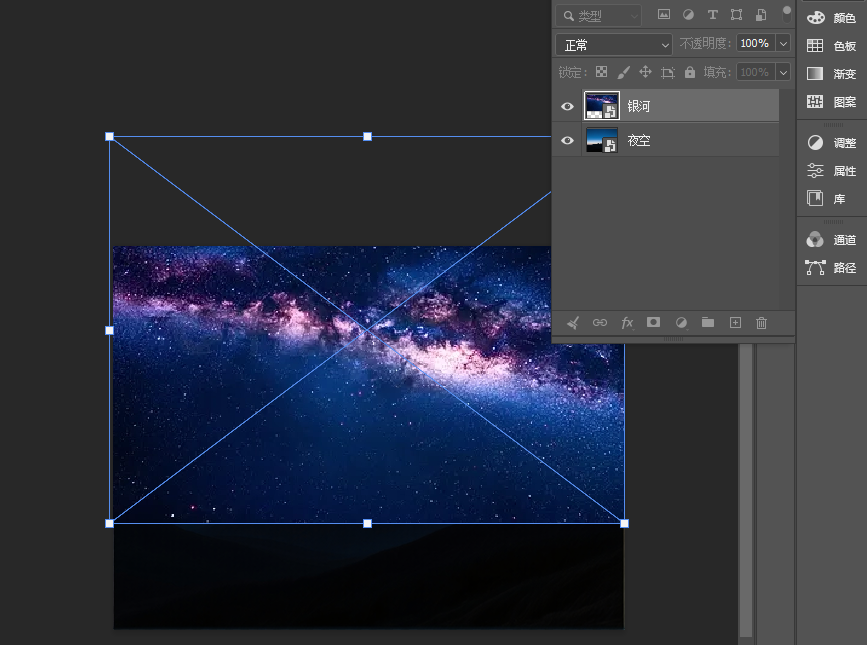Click the 银河 layer name
This screenshot has width=867, height=645.
point(639,106)
